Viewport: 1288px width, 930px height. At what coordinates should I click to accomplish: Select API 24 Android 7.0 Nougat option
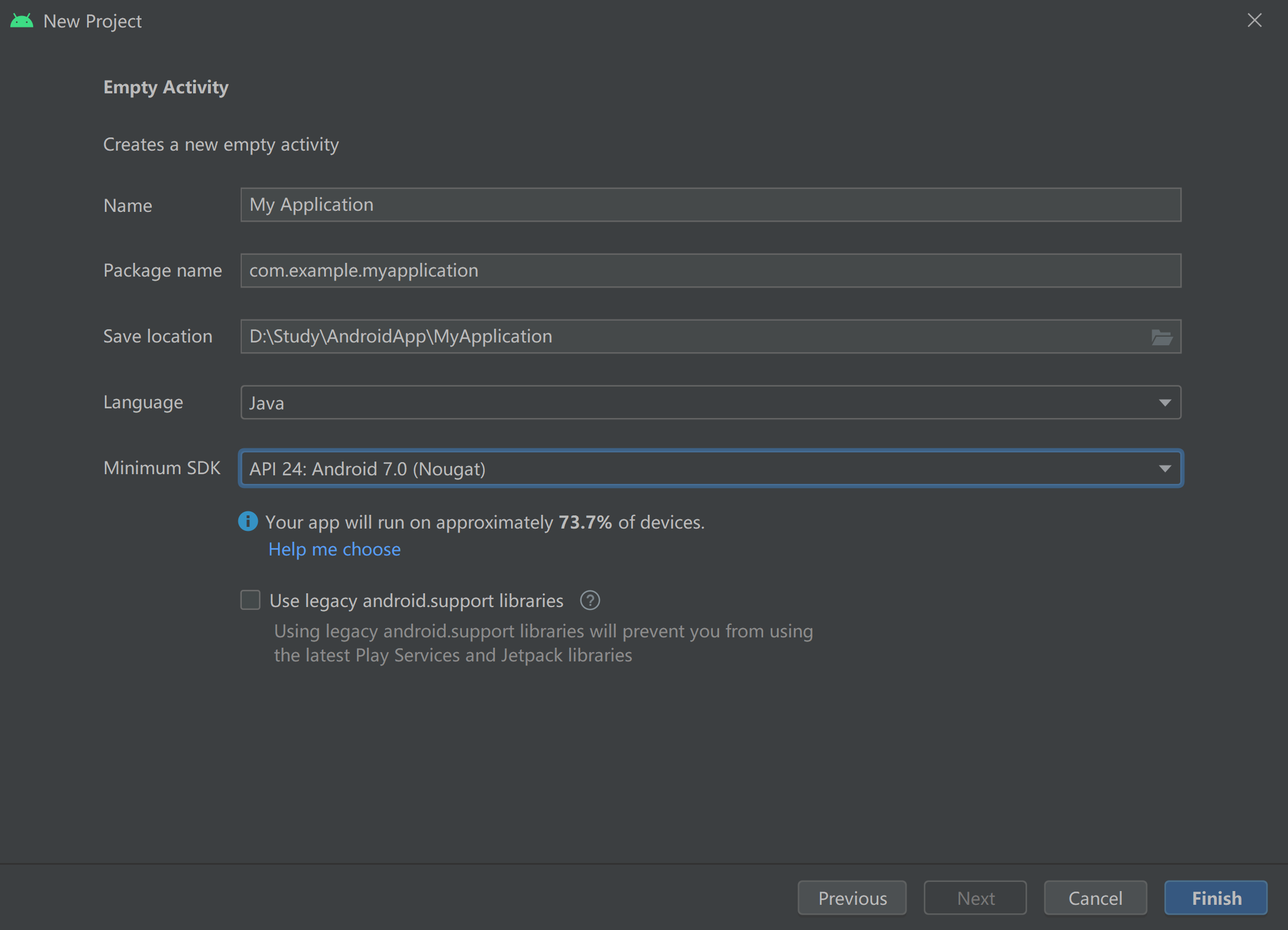tap(711, 468)
